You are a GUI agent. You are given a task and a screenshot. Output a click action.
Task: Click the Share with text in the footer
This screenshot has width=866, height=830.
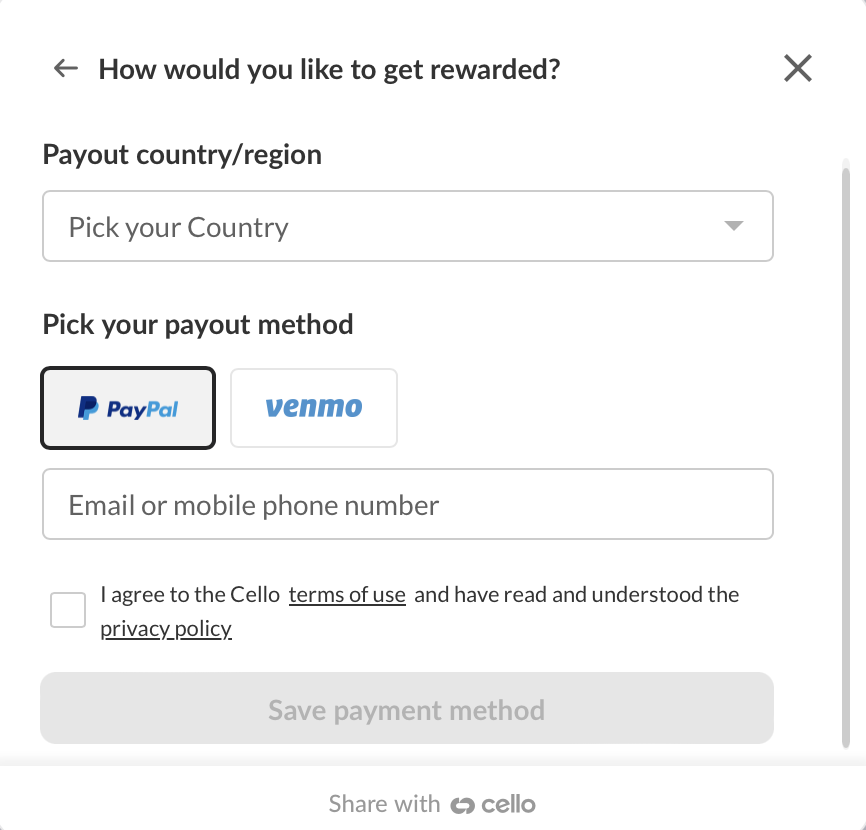pos(384,804)
